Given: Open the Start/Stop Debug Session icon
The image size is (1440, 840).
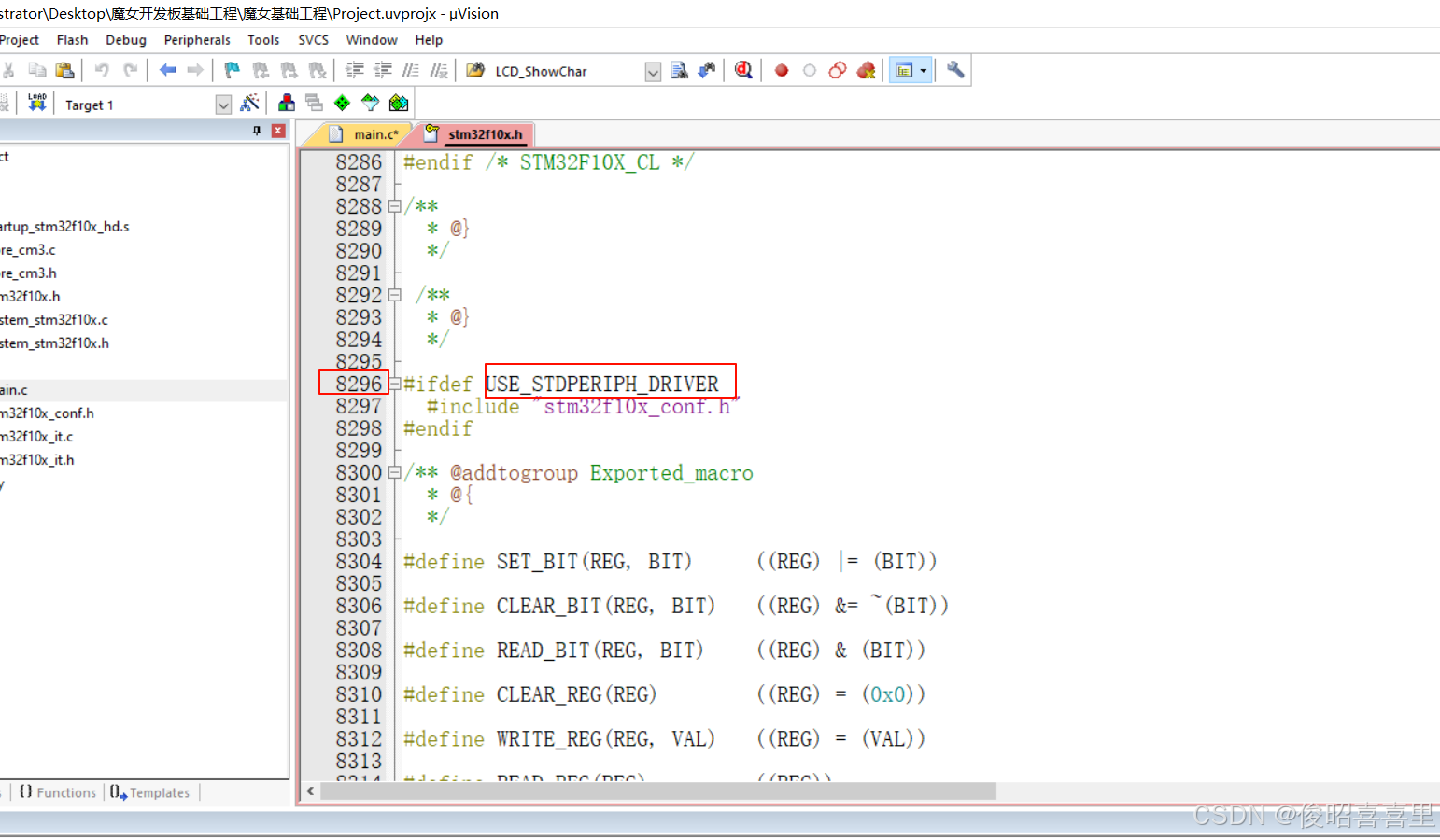Looking at the screenshot, I should pyautogui.click(x=742, y=69).
